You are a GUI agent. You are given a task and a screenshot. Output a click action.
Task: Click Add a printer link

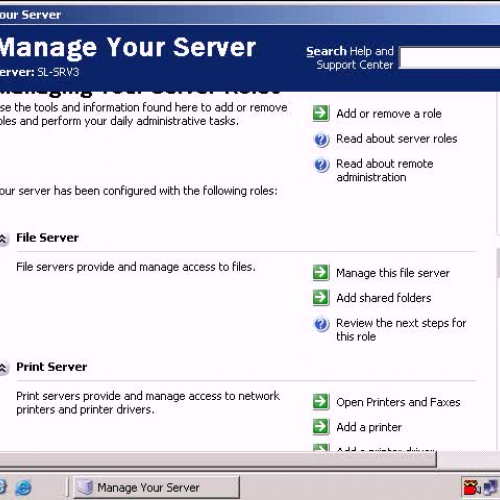(369, 427)
